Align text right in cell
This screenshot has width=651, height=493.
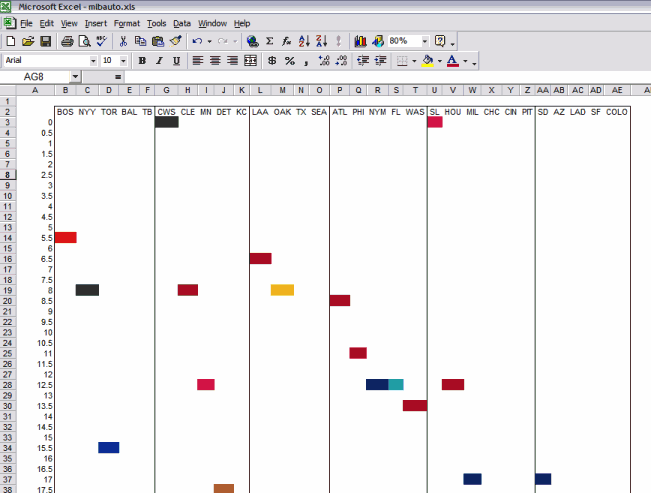pyautogui.click(x=232, y=61)
